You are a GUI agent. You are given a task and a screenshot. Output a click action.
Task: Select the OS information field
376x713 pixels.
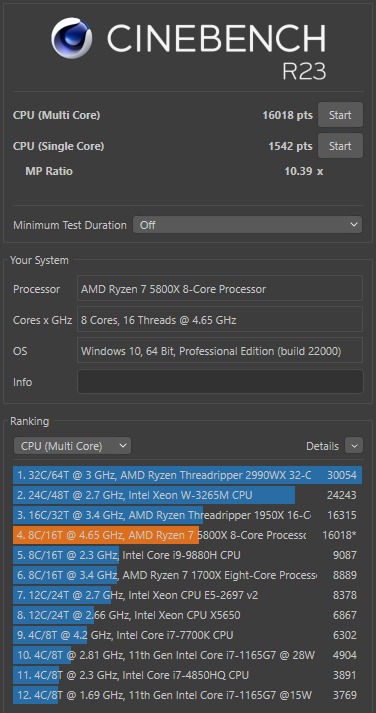click(x=220, y=351)
